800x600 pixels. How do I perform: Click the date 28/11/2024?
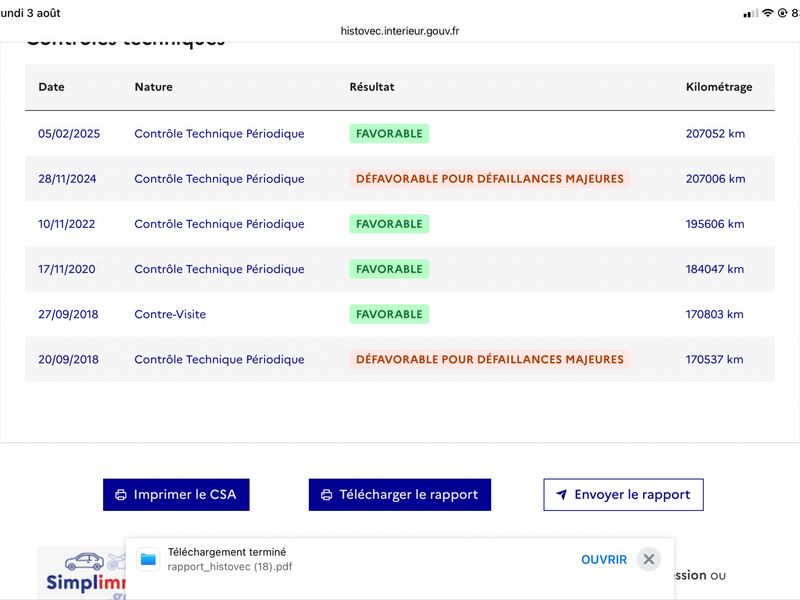point(67,179)
